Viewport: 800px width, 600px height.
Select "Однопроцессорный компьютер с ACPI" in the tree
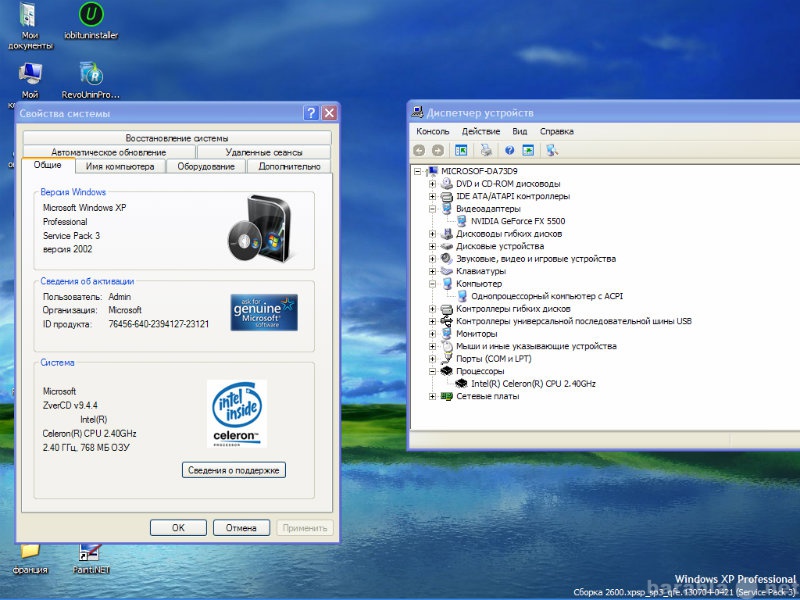point(547,296)
